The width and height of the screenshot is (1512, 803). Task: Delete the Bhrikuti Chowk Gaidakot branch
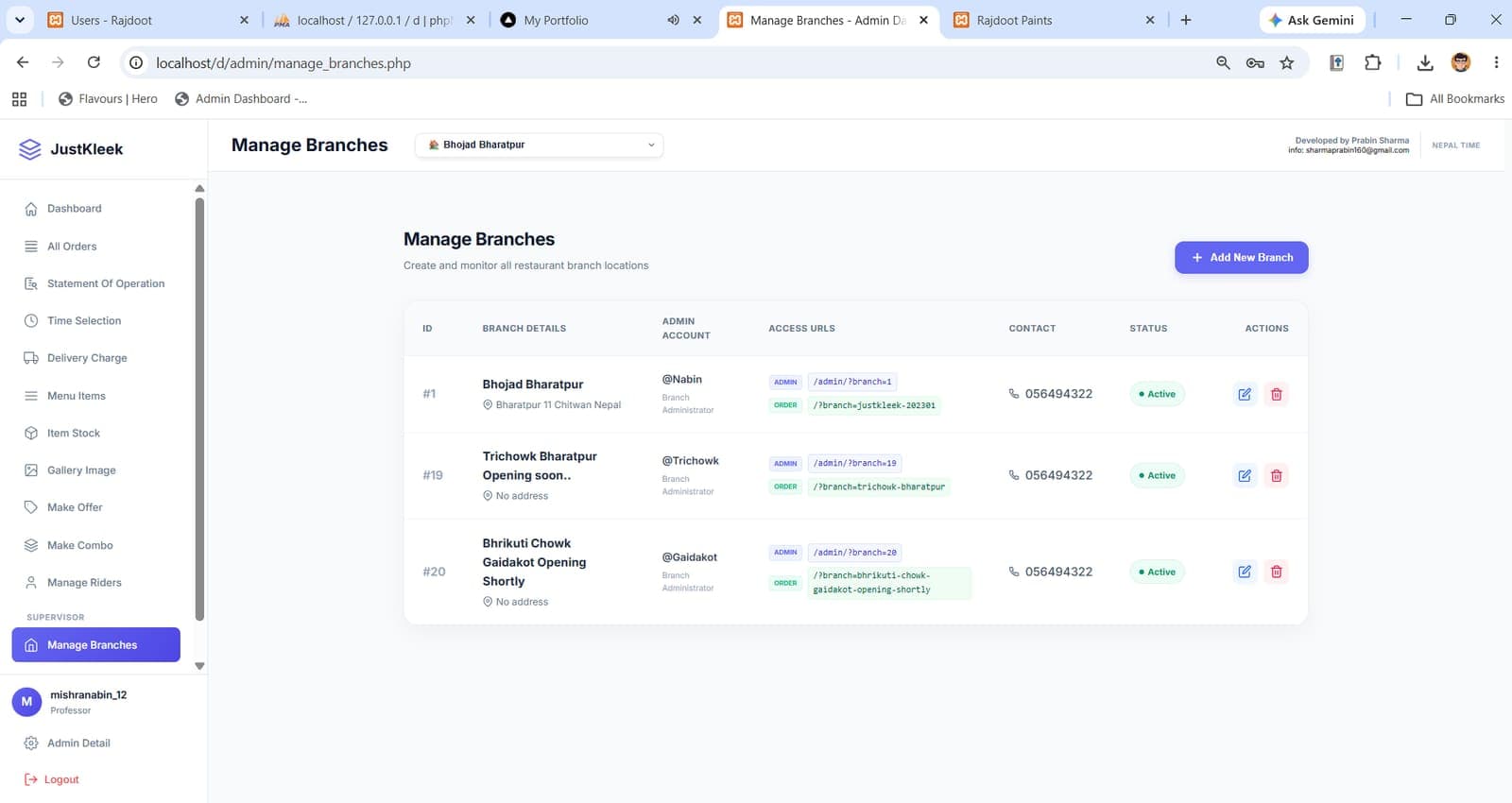click(x=1277, y=572)
